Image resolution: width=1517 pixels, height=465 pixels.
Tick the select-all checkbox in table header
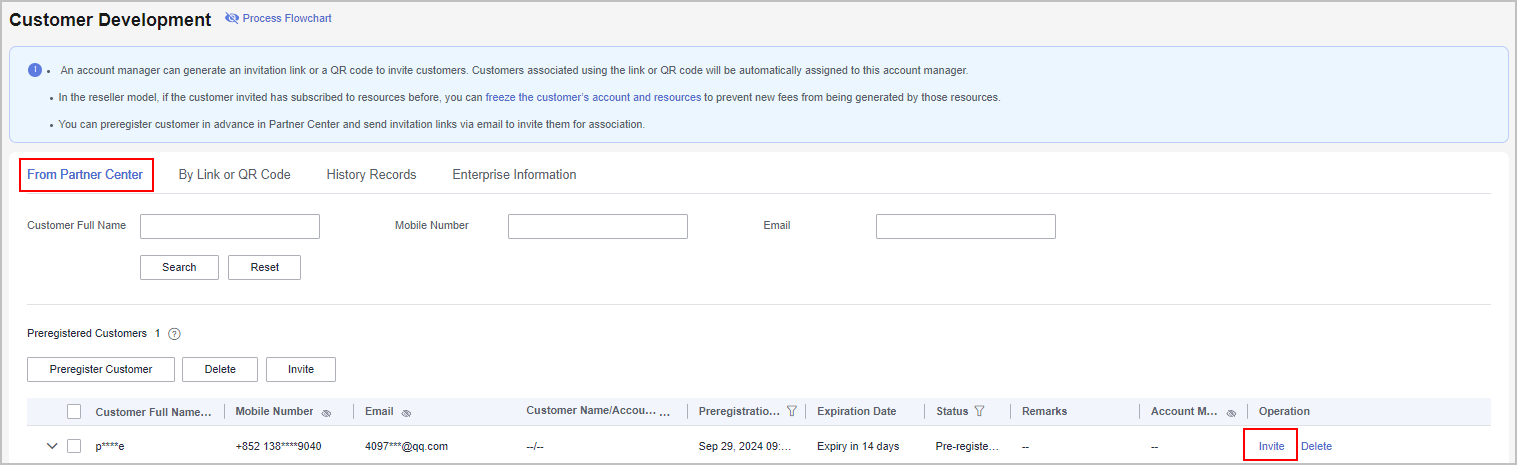click(x=74, y=411)
